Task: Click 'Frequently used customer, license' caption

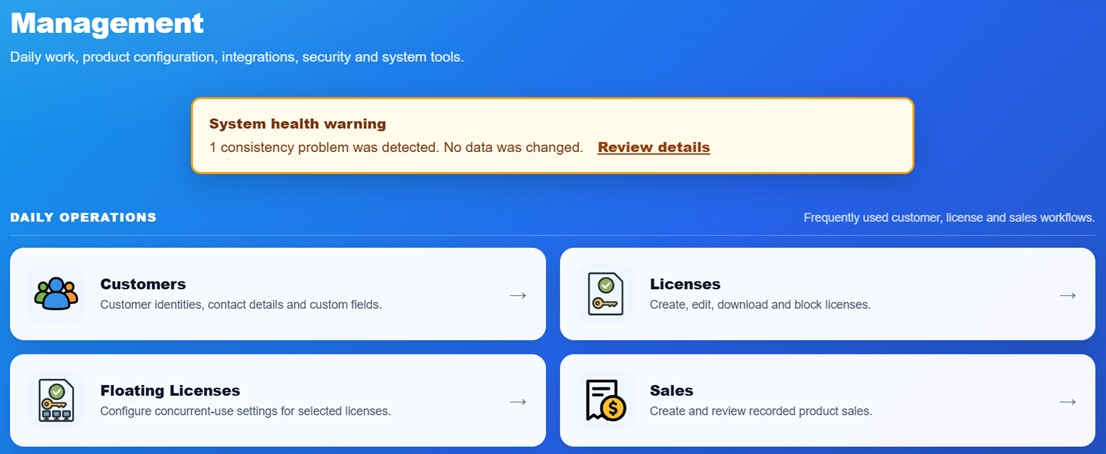Action: tap(949, 218)
